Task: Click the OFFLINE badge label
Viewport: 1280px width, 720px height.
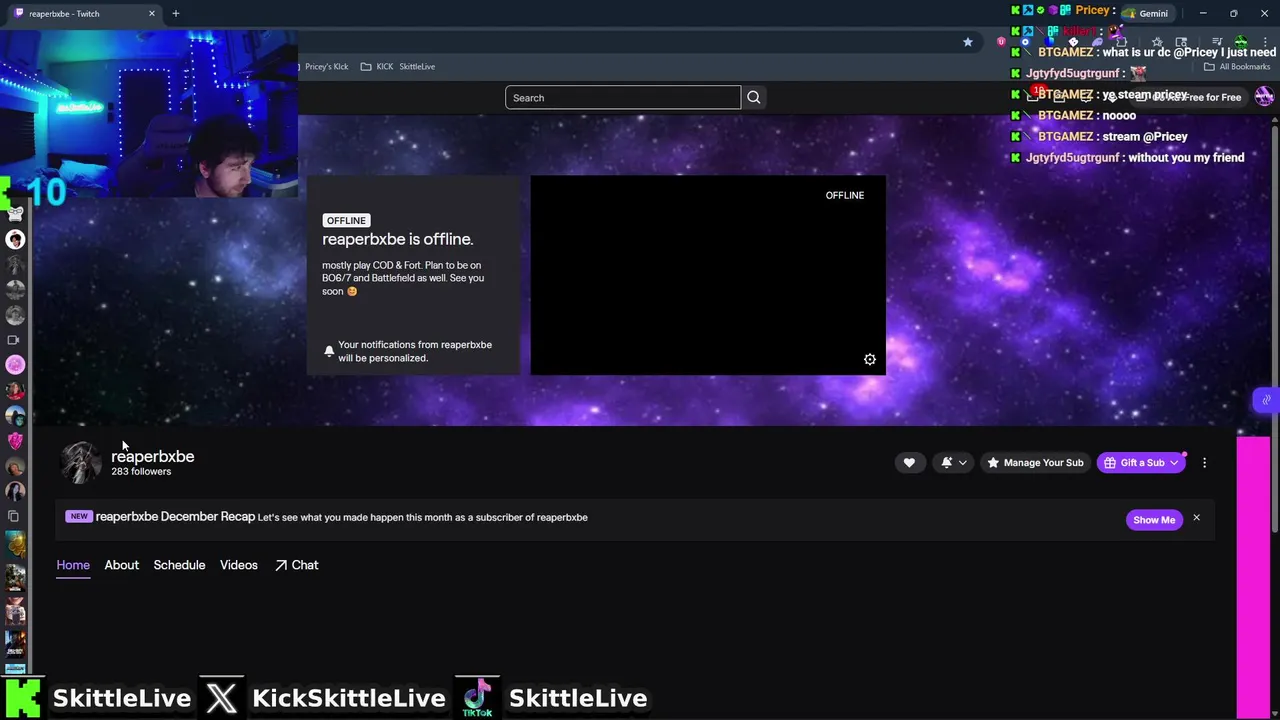Action: click(346, 220)
